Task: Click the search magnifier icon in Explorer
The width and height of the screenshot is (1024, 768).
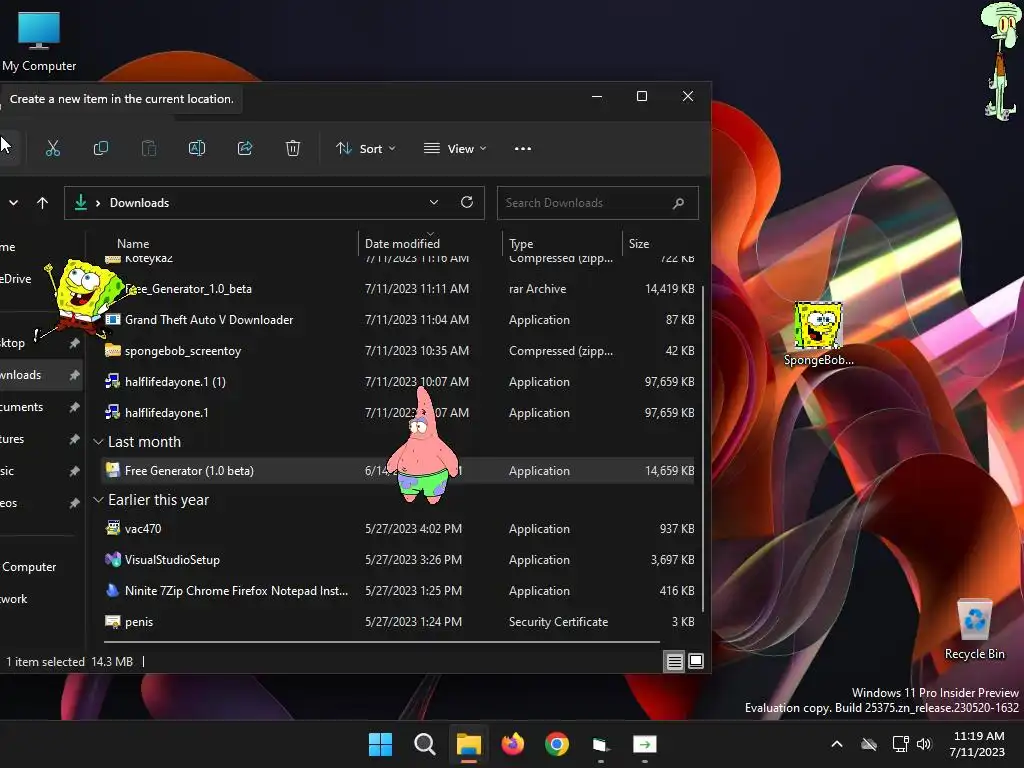Action: click(x=679, y=203)
